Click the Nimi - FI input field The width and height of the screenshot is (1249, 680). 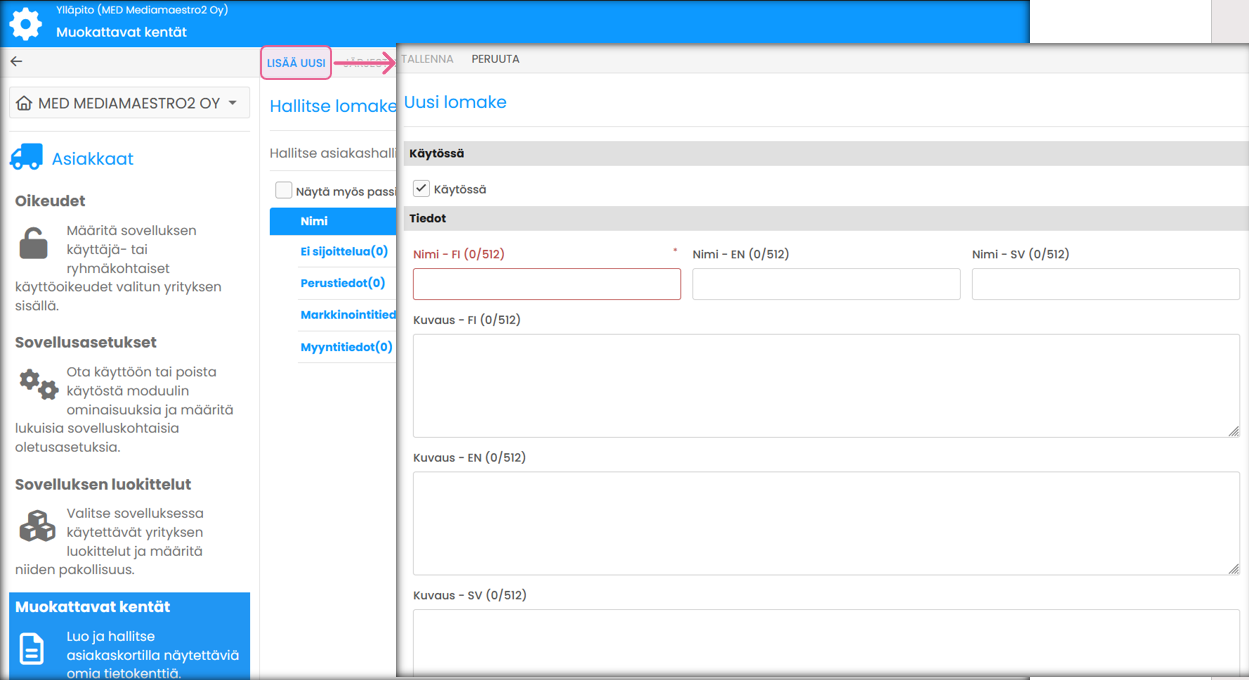(x=546, y=284)
